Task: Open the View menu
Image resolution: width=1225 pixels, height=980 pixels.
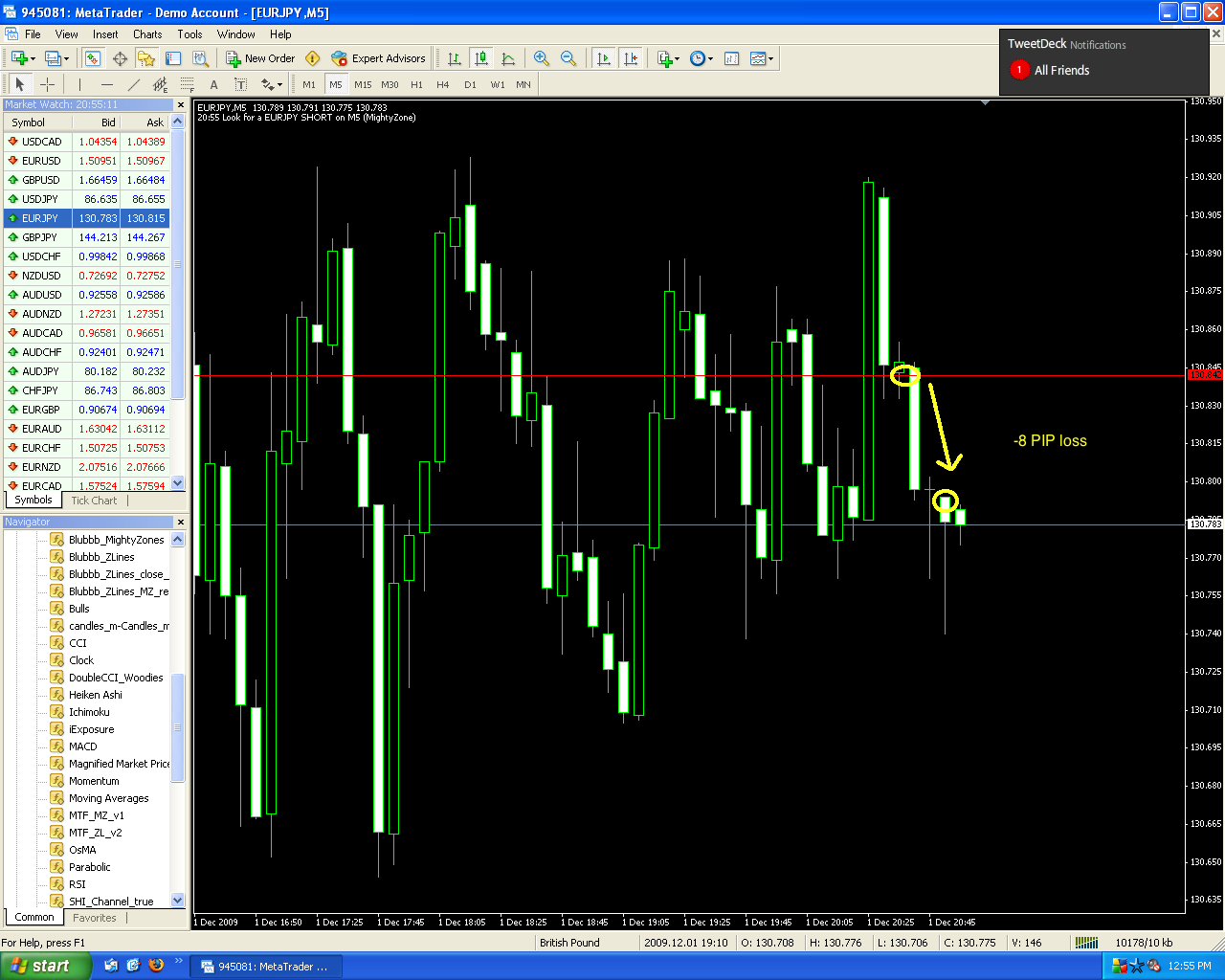Action: (x=67, y=34)
